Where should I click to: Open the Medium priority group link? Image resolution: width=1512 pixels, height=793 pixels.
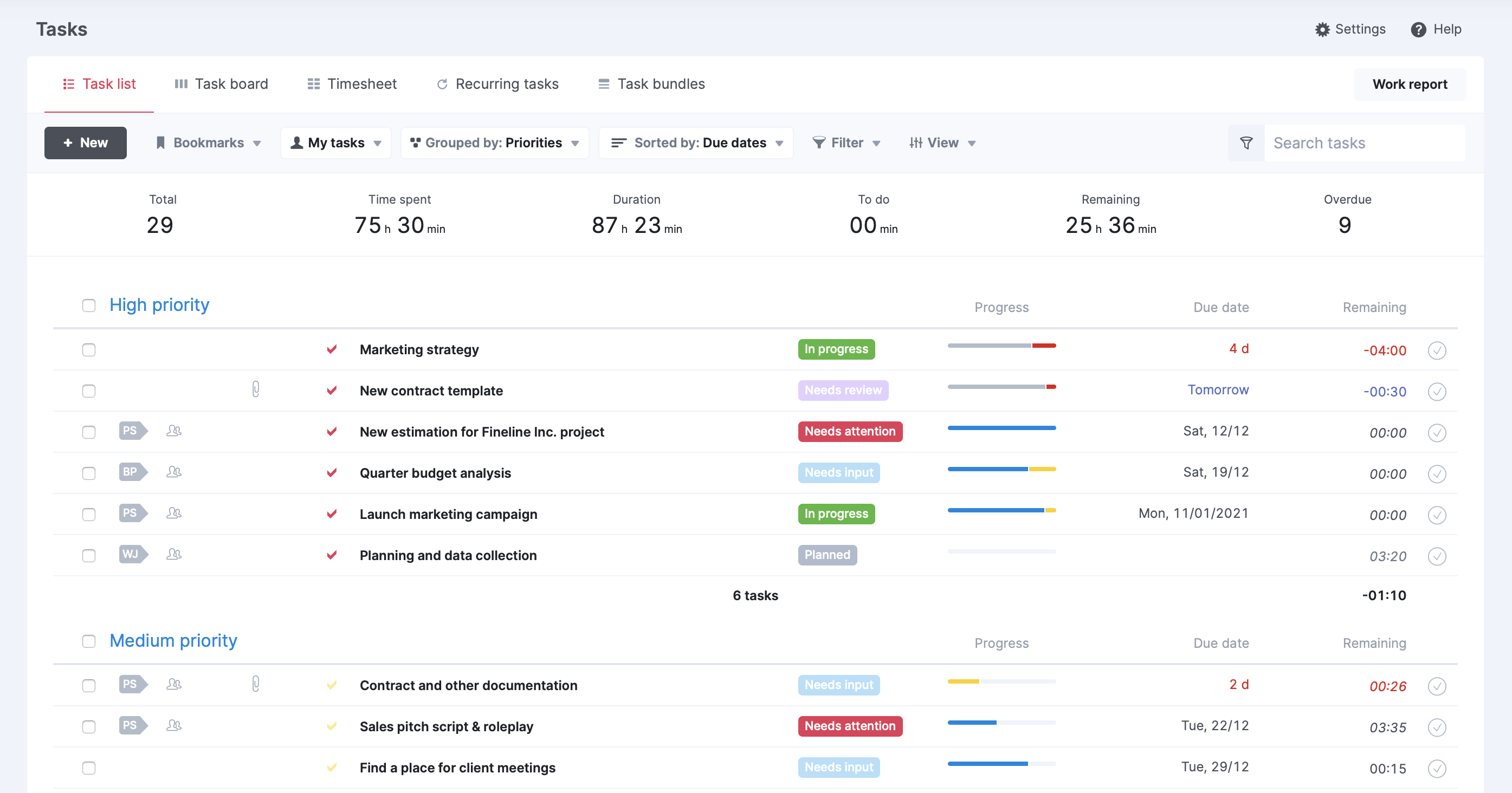click(x=173, y=640)
